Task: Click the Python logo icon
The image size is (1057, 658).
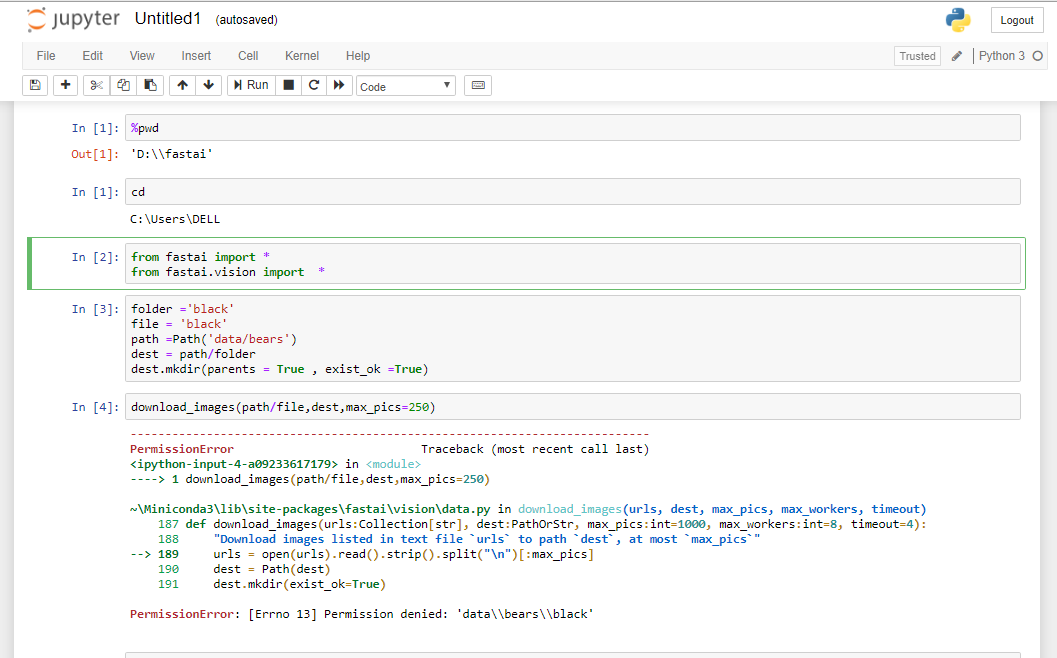Action: click(x=958, y=20)
